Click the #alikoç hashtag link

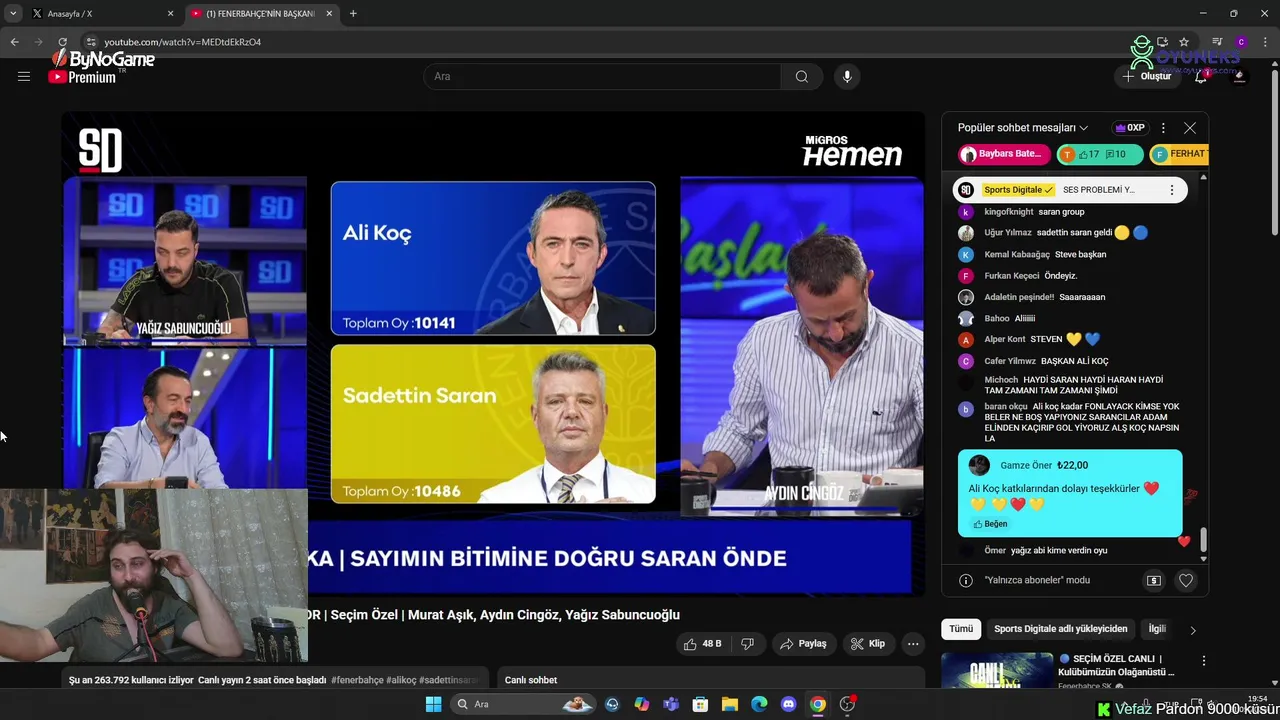[401, 680]
